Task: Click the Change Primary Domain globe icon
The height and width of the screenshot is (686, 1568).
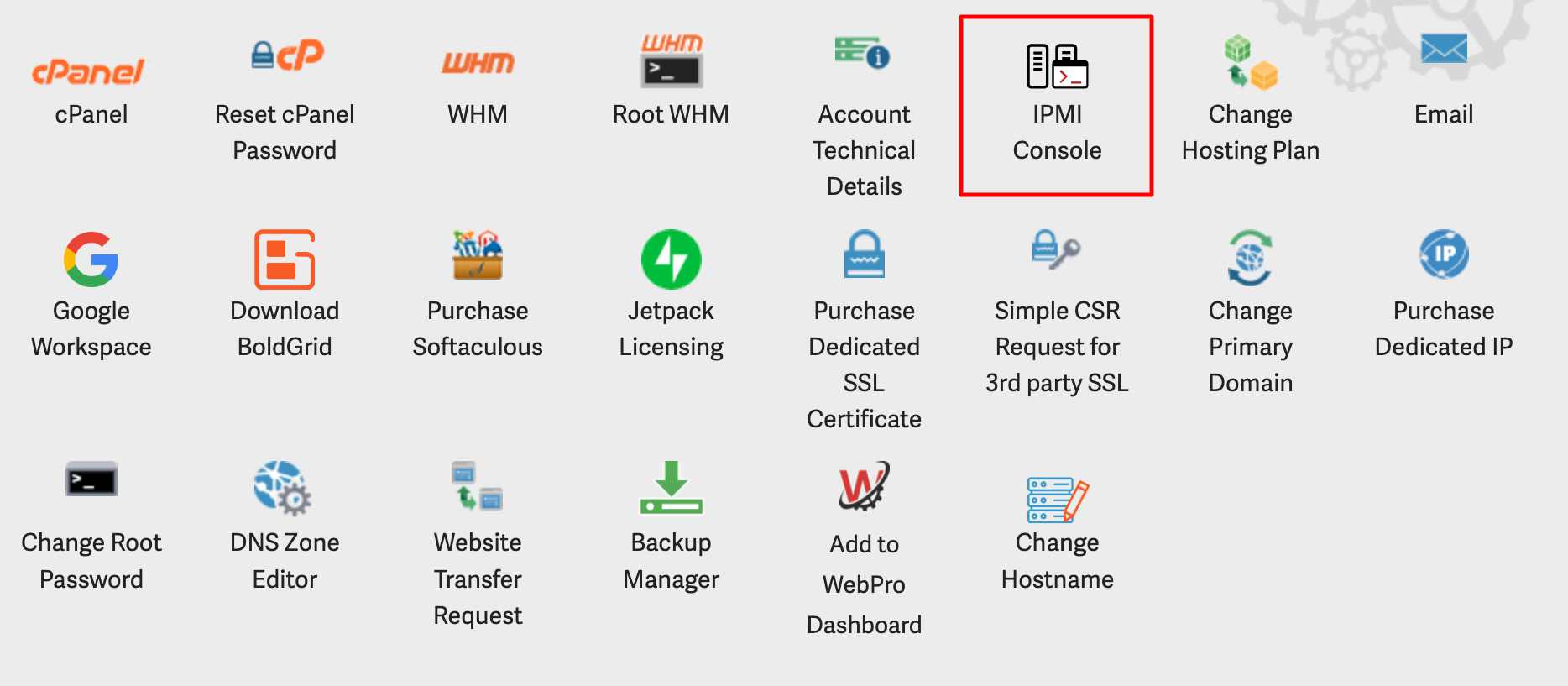Action: (1250, 258)
